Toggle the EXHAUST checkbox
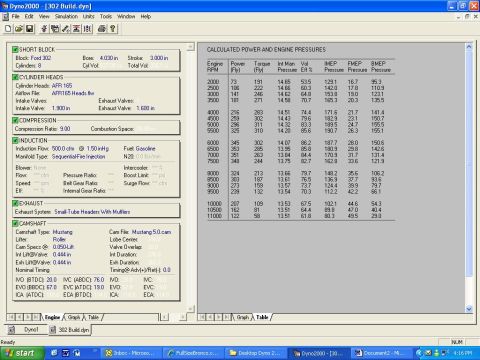The width and height of the screenshot is (480, 360). point(15,203)
